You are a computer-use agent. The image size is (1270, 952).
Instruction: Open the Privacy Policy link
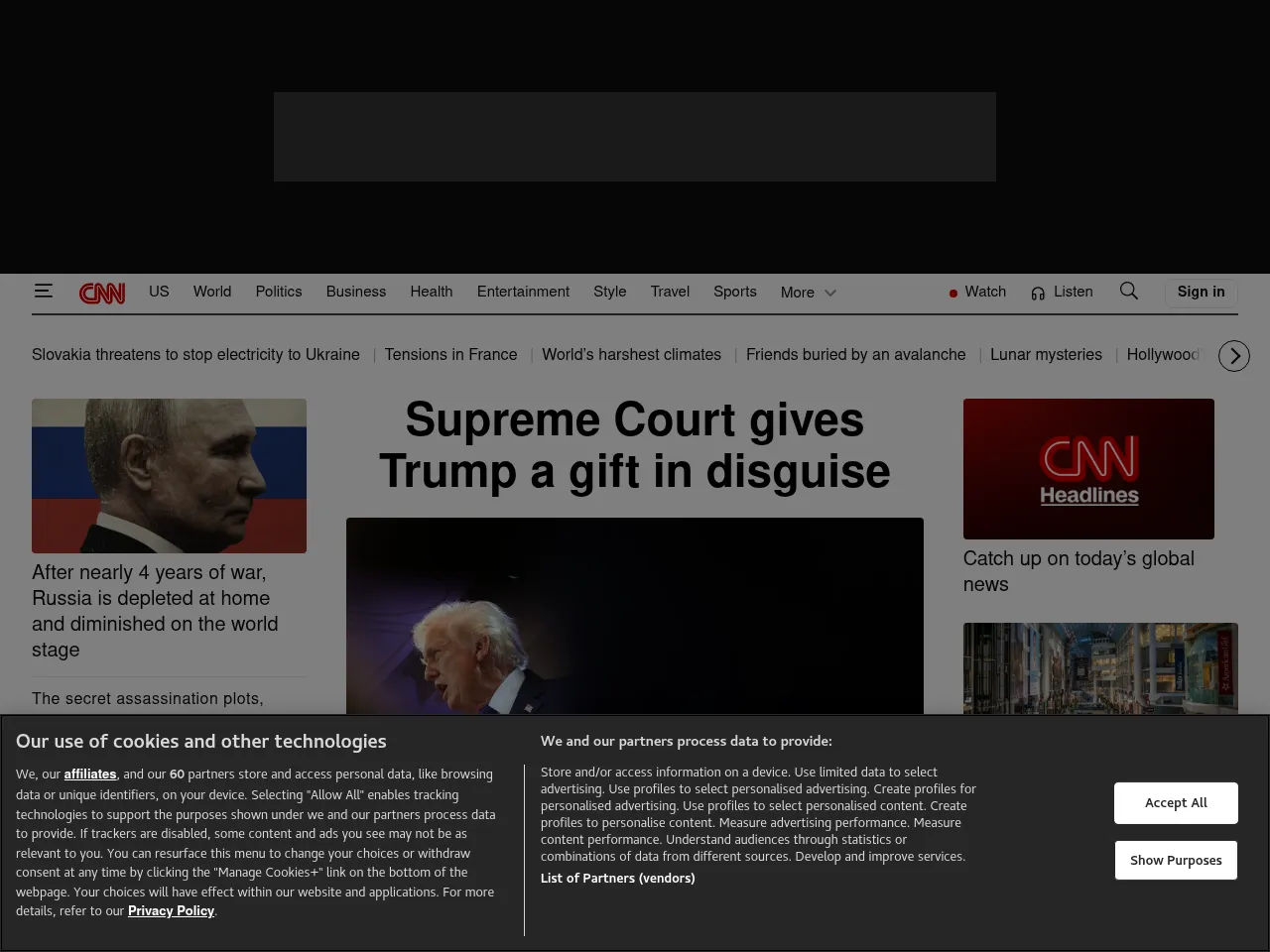(x=171, y=910)
